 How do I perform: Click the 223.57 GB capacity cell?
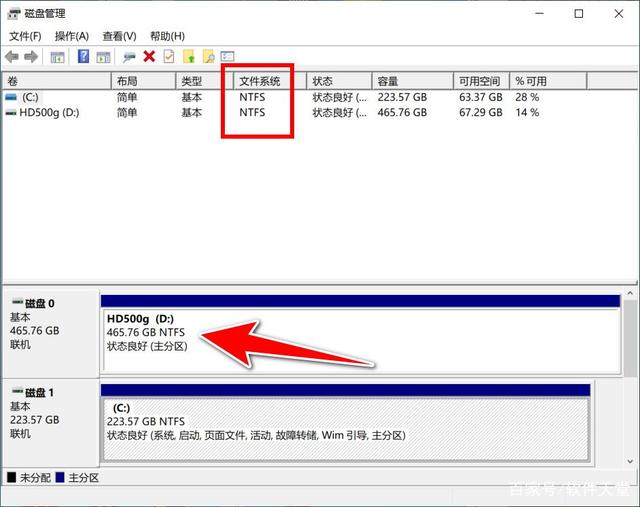402,97
